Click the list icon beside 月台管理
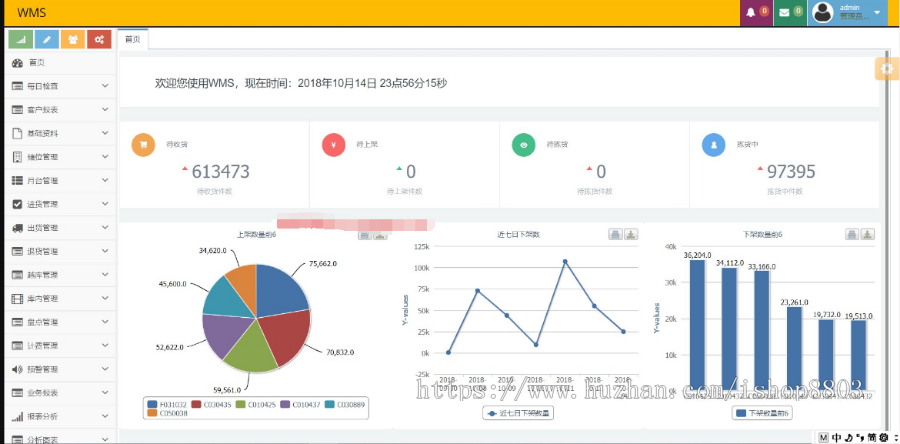Viewport: 900px width, 444px height. click(x=17, y=180)
